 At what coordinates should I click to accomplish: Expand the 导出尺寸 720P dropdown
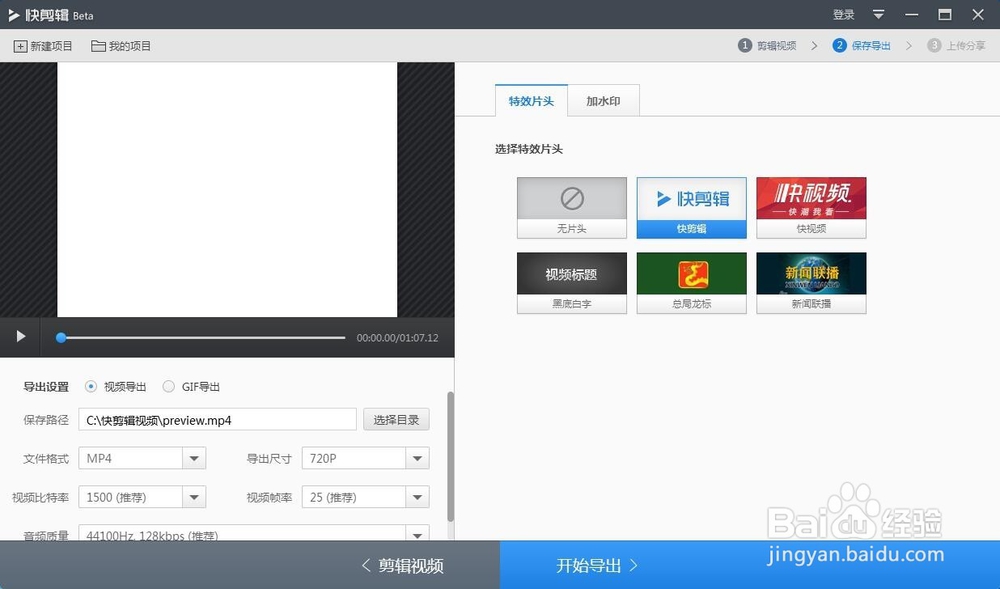click(417, 458)
